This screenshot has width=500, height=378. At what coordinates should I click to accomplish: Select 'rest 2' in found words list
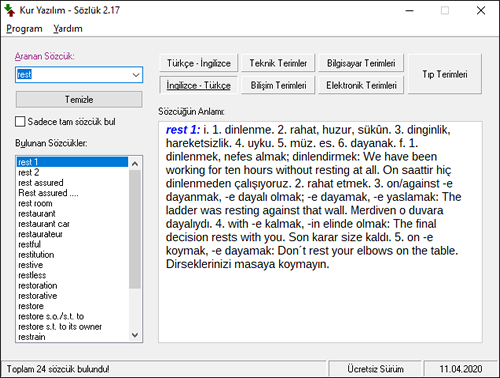click(72, 172)
